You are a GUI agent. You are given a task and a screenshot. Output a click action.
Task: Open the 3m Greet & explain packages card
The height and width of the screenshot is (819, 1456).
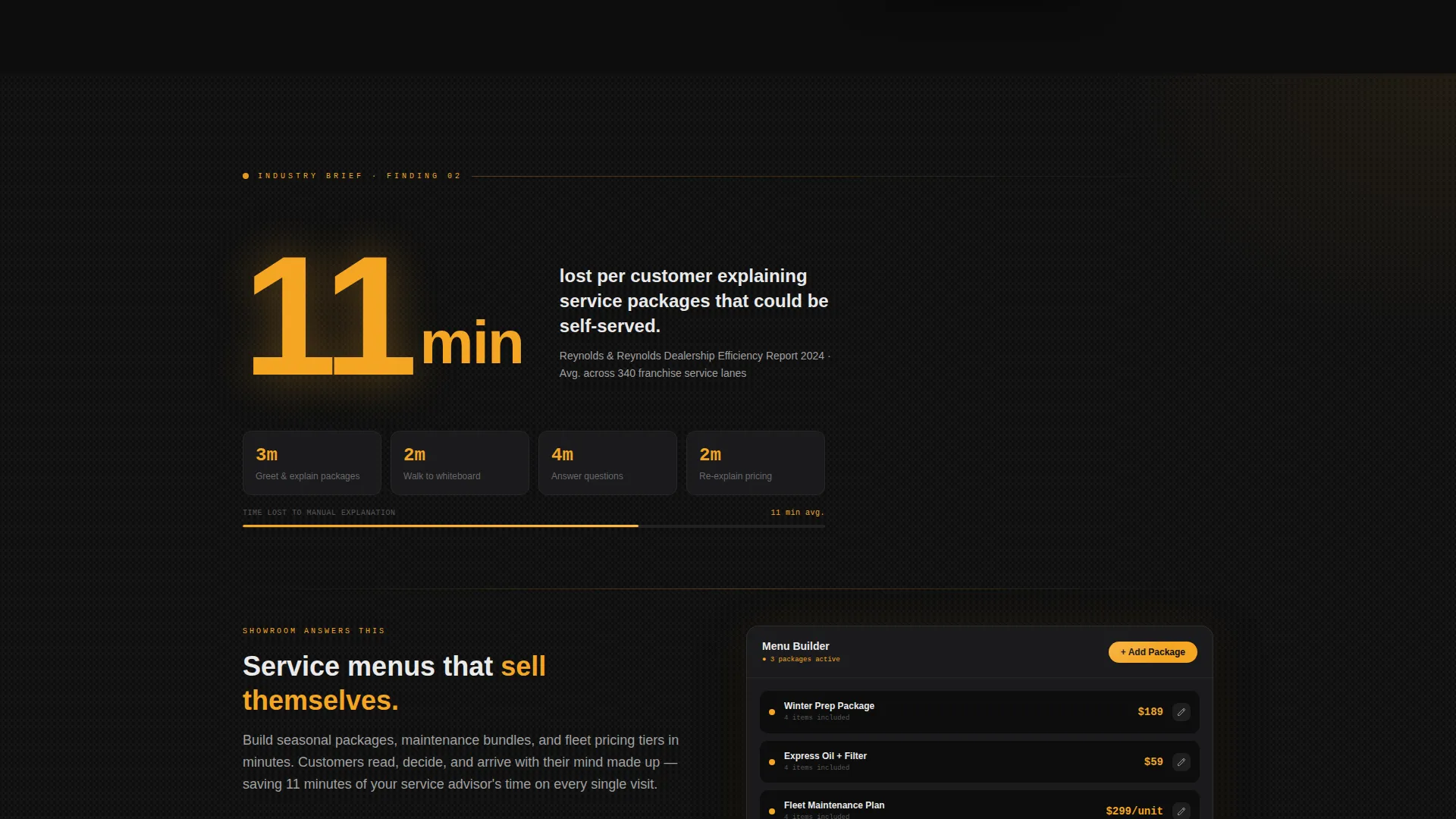312,463
